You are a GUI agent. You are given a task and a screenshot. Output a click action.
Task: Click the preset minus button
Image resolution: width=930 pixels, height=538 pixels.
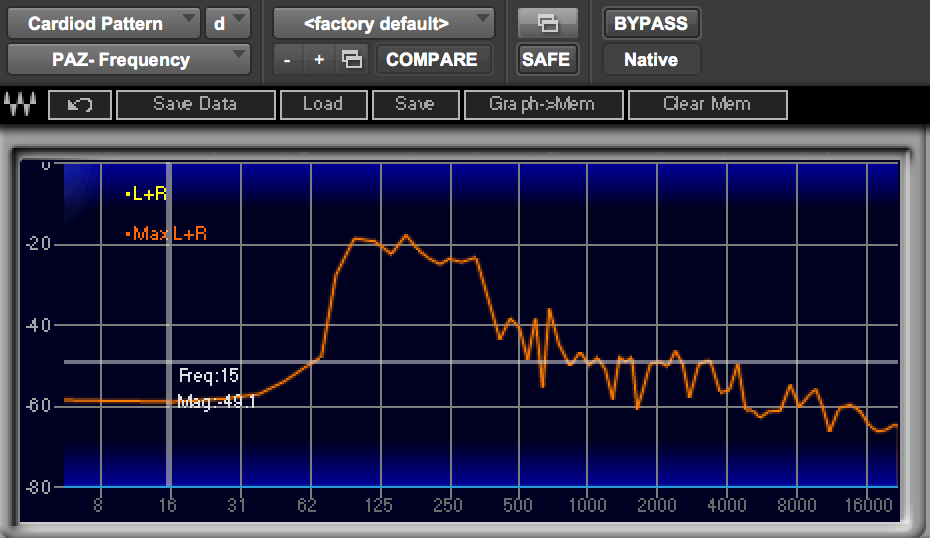pos(287,60)
